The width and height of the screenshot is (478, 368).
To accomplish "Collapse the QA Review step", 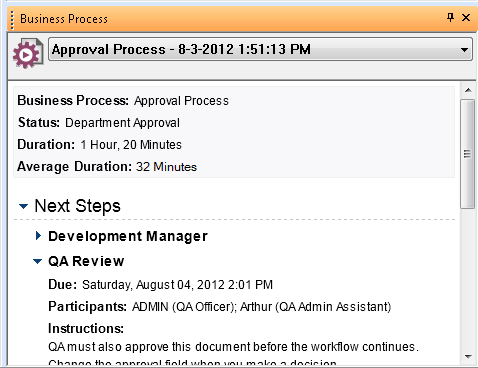I will click(38, 261).
